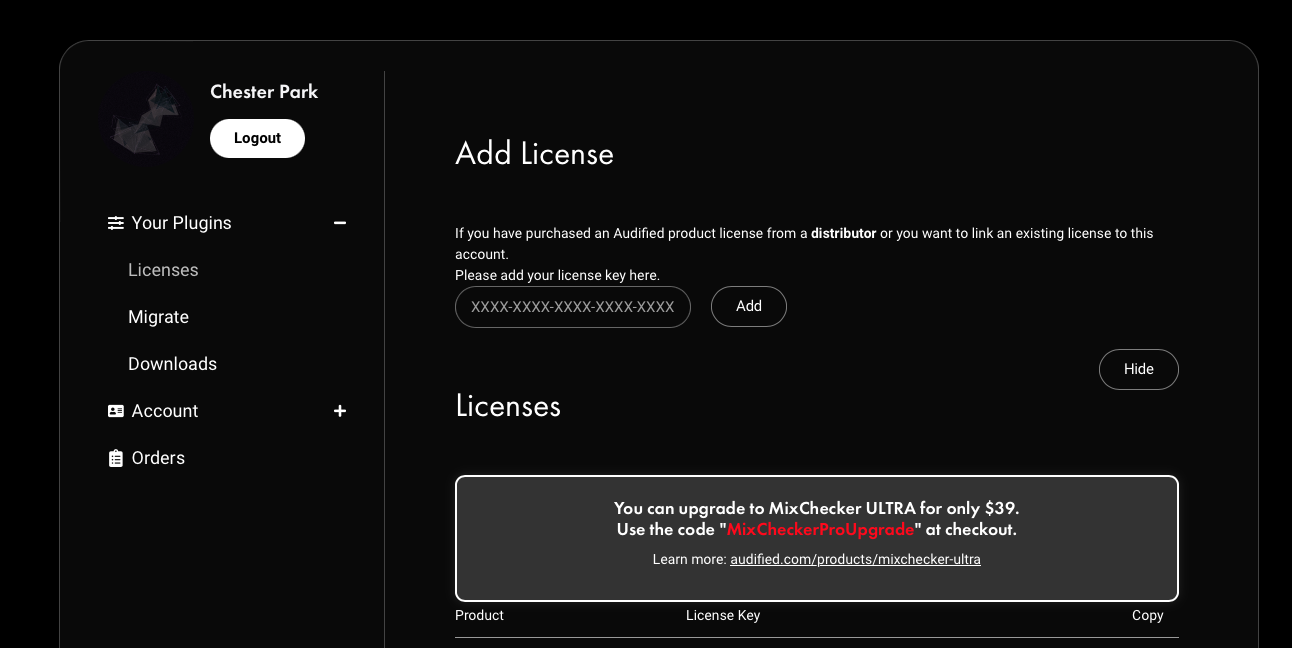Select Account in sidebar

point(165,411)
